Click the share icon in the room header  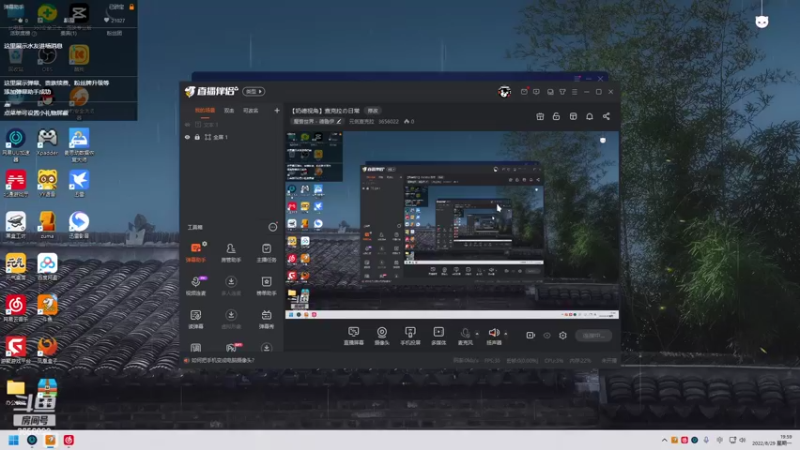tap(606, 116)
